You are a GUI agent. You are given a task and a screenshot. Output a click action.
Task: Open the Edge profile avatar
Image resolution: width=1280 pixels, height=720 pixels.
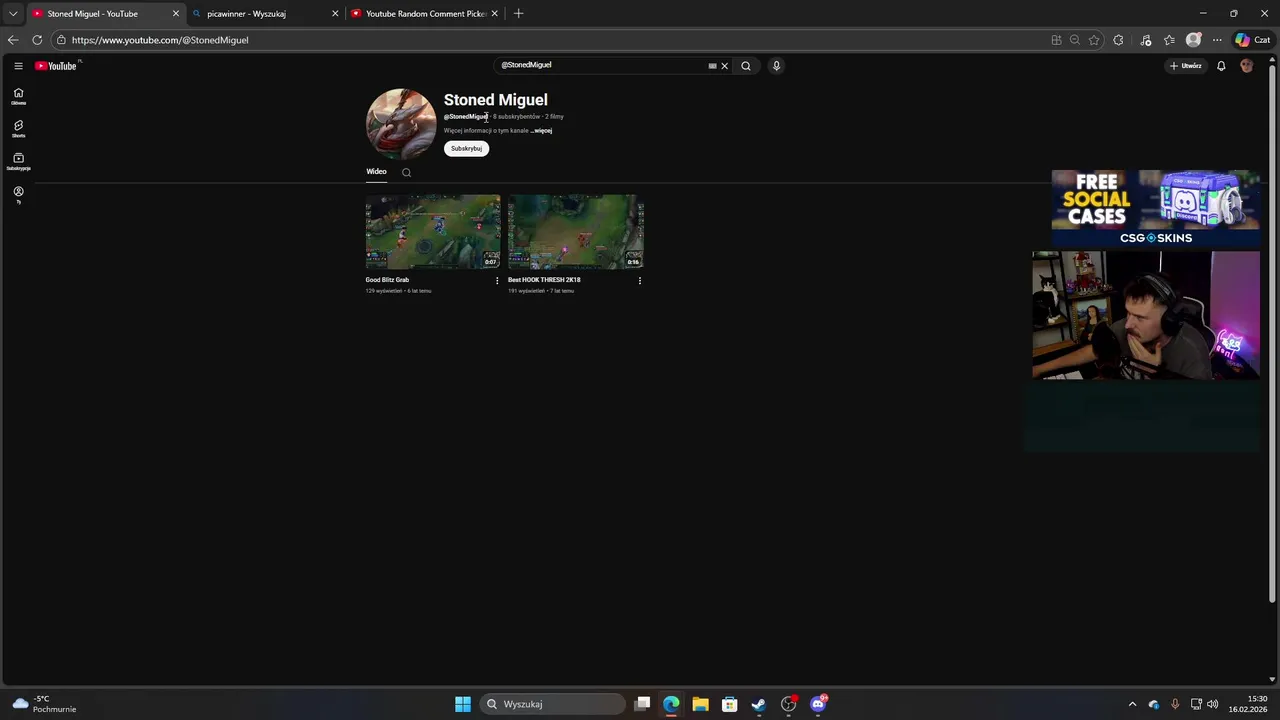point(1193,40)
